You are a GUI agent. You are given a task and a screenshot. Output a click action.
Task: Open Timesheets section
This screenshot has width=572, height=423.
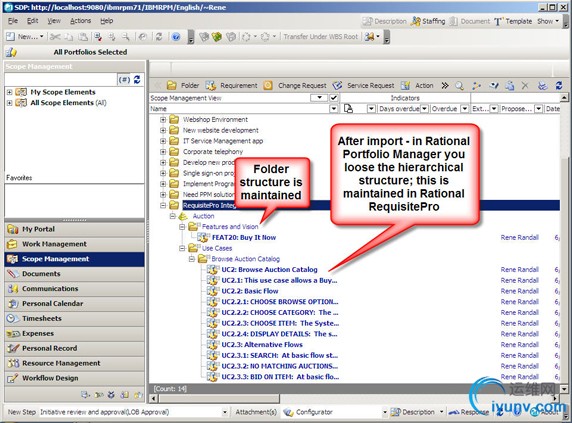point(74,319)
